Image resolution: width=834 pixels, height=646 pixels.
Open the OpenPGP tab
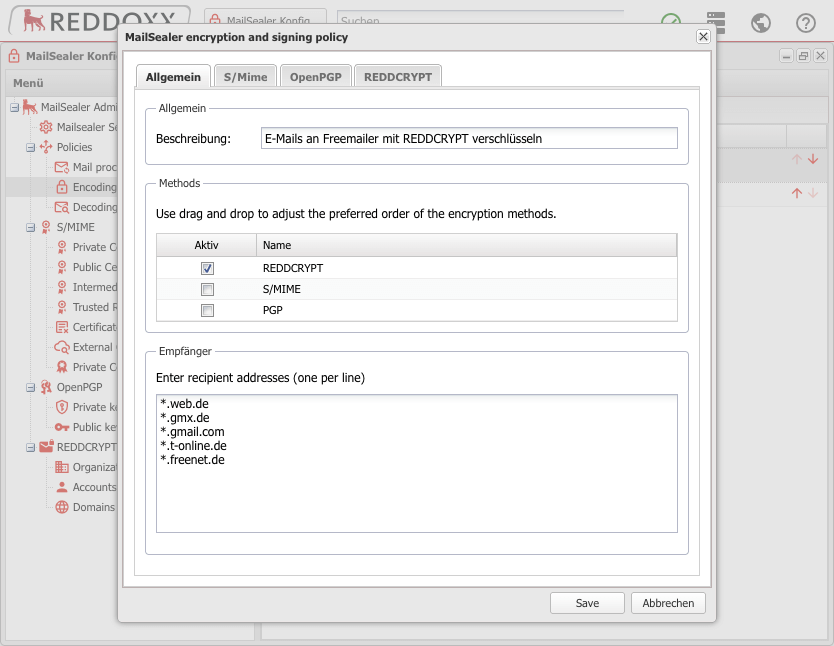(x=315, y=77)
